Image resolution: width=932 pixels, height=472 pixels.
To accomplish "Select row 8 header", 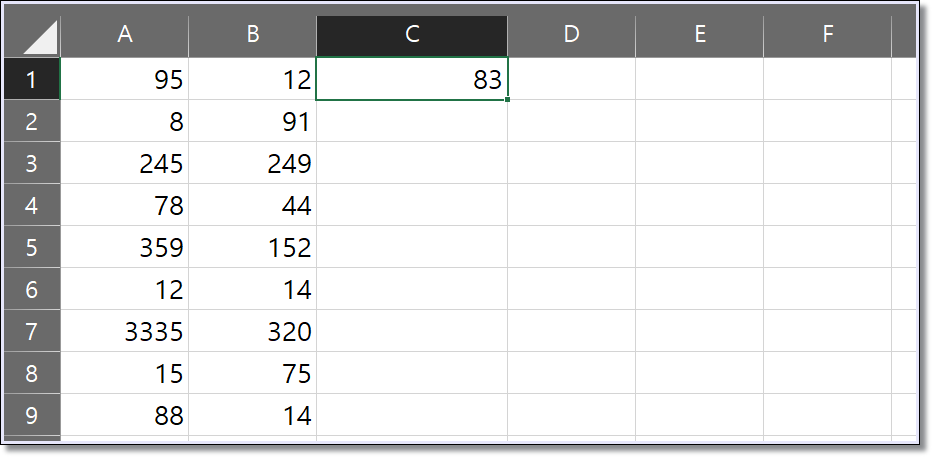I will 32,373.
